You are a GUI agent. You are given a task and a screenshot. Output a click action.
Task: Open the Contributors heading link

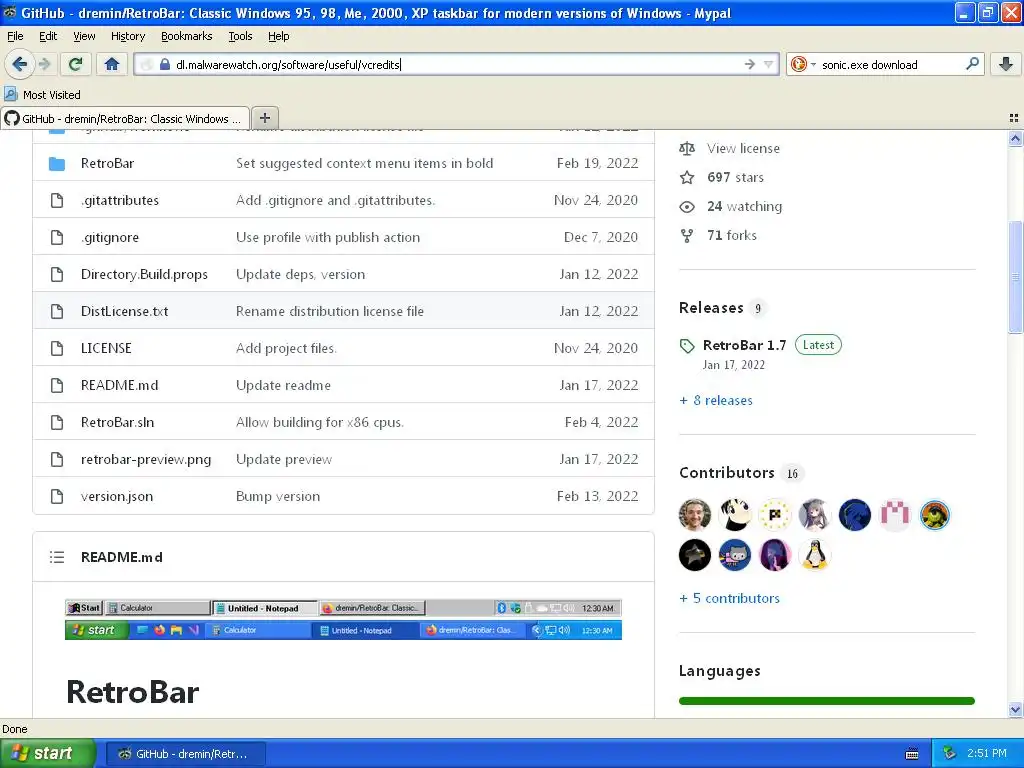coord(727,473)
